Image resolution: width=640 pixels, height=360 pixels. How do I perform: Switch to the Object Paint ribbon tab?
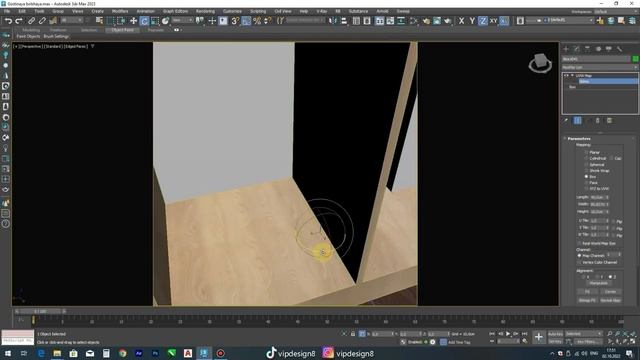coord(122,30)
